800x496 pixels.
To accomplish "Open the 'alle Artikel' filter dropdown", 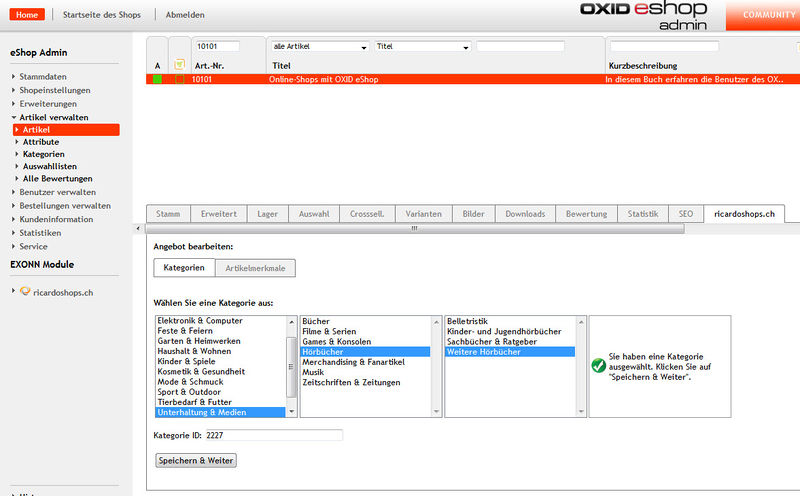I will (x=319, y=46).
